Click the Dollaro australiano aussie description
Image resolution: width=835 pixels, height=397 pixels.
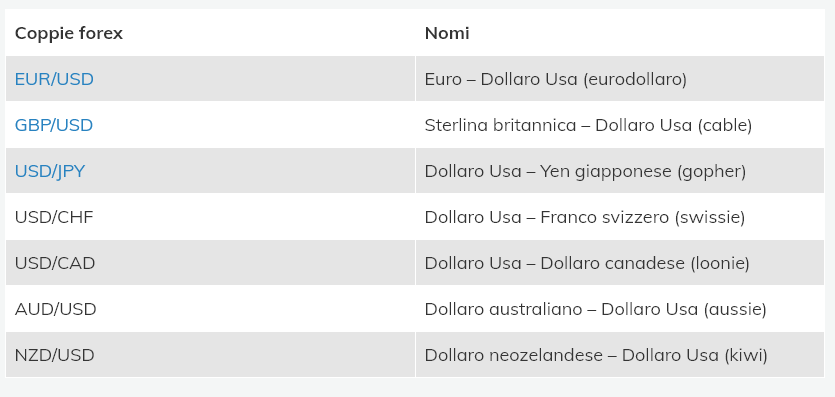(x=595, y=309)
